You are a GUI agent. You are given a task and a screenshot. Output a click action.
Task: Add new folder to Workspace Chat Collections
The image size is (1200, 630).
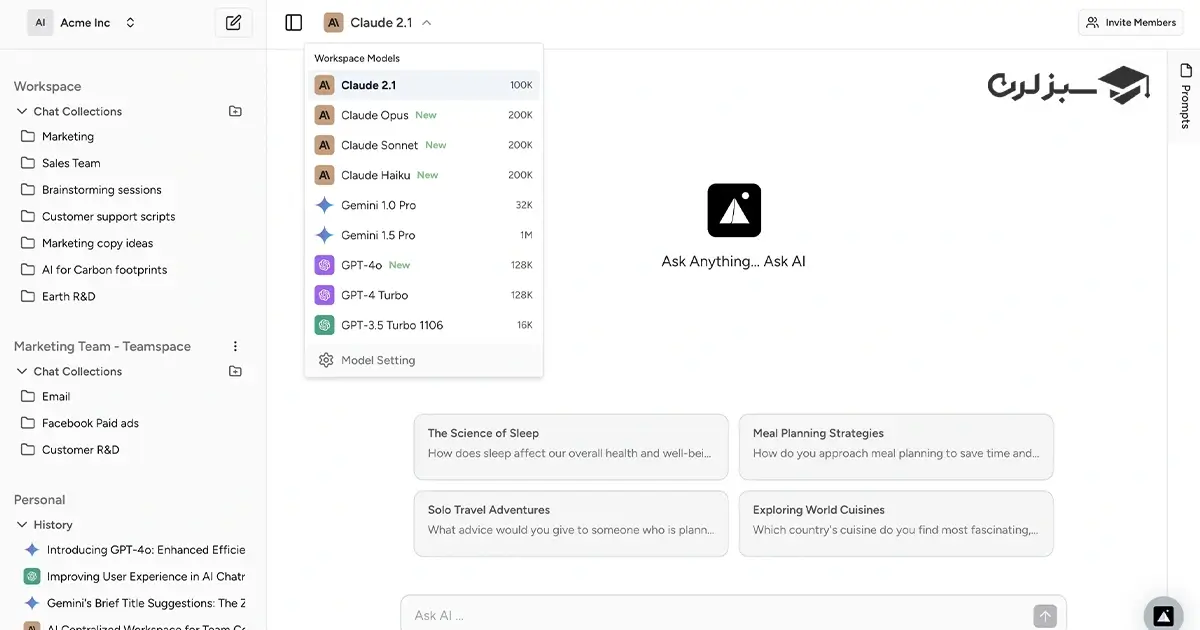click(x=235, y=111)
